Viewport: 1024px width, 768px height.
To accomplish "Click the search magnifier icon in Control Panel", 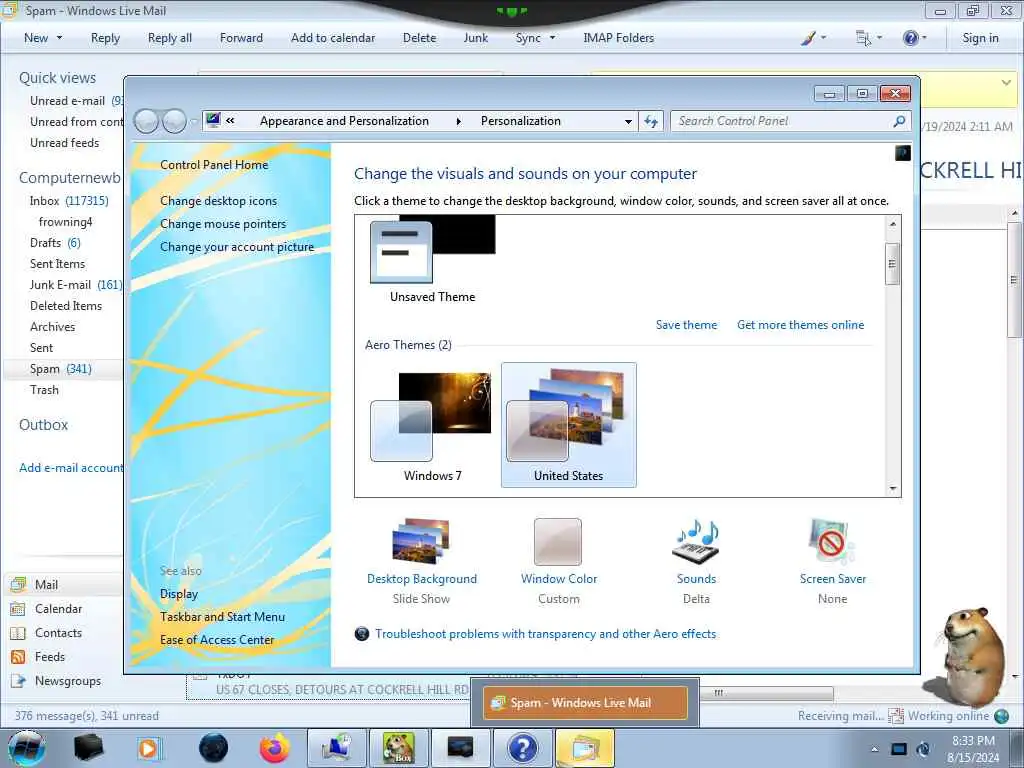I will tap(899, 121).
